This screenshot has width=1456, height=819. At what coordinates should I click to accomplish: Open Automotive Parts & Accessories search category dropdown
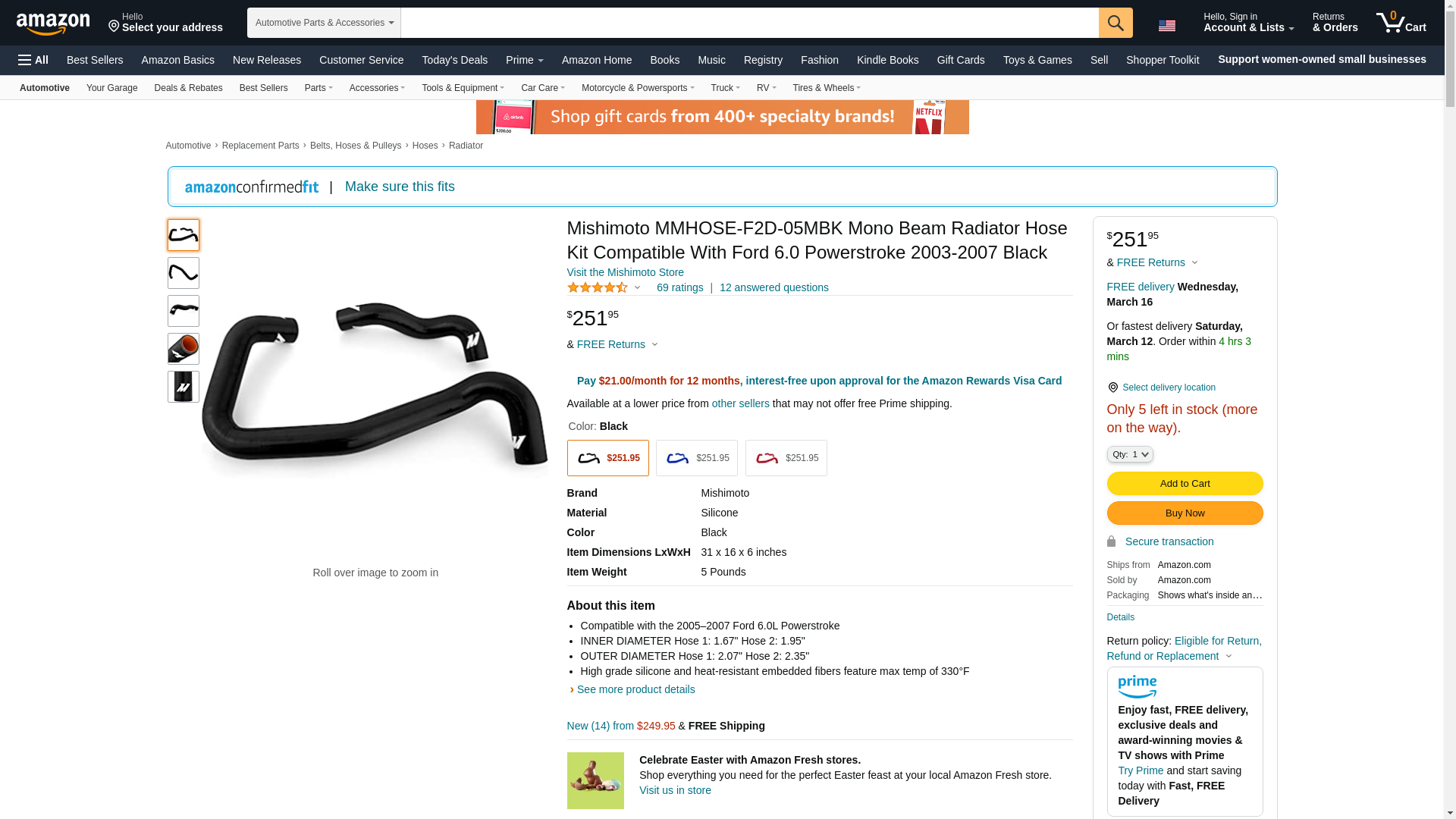[324, 23]
